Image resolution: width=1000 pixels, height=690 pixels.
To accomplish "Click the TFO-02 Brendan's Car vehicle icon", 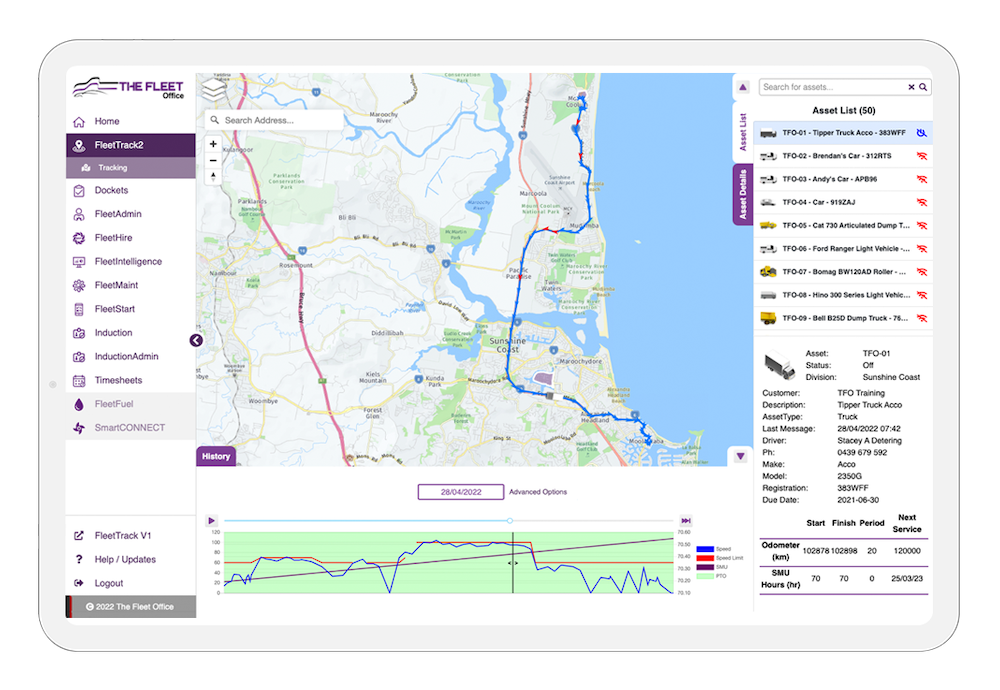I will [x=768, y=156].
